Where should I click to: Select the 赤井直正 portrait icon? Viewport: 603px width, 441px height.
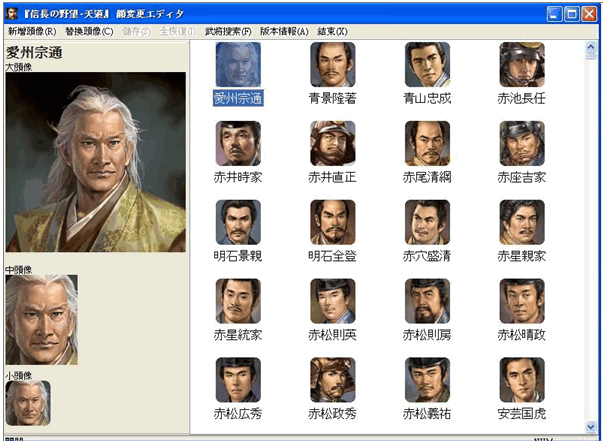coord(333,143)
